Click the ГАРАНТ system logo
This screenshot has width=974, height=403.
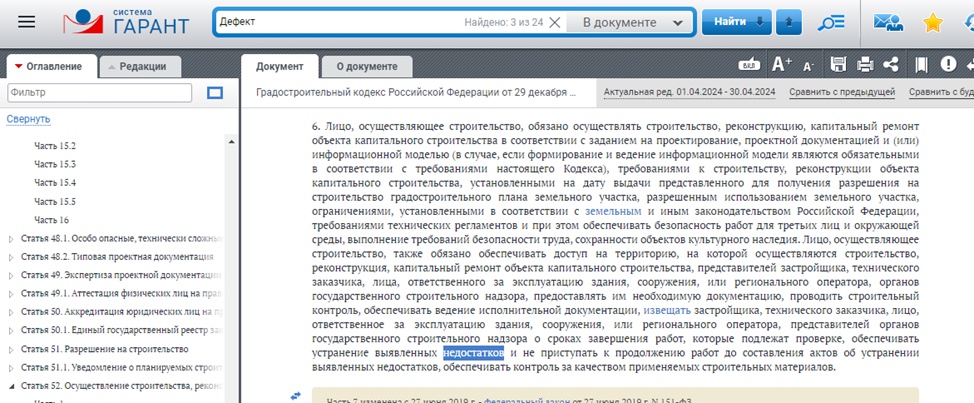pyautogui.click(x=126, y=22)
